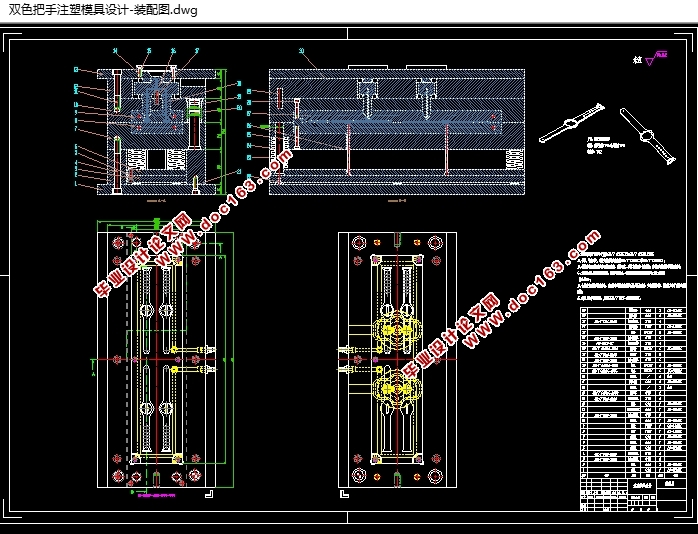Click the A-A section view of the mold
This screenshot has width=698, height=534.
point(147,125)
